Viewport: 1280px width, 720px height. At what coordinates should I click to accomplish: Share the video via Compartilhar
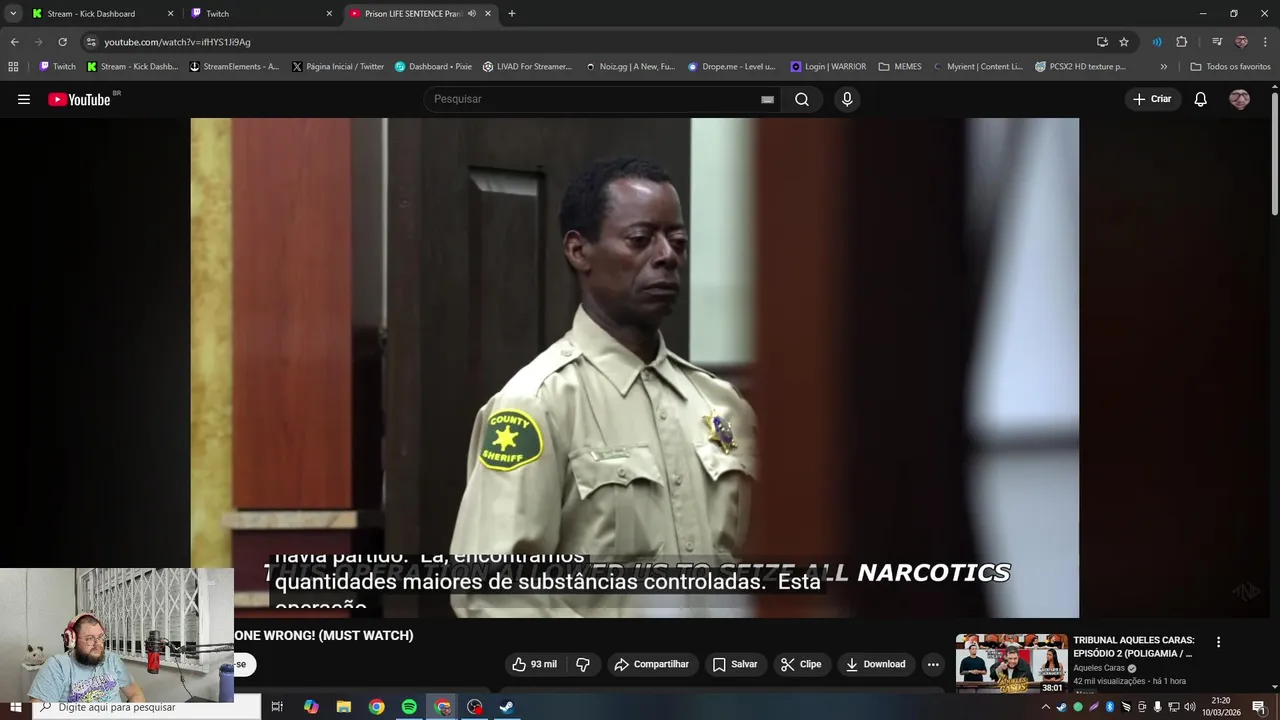point(652,664)
